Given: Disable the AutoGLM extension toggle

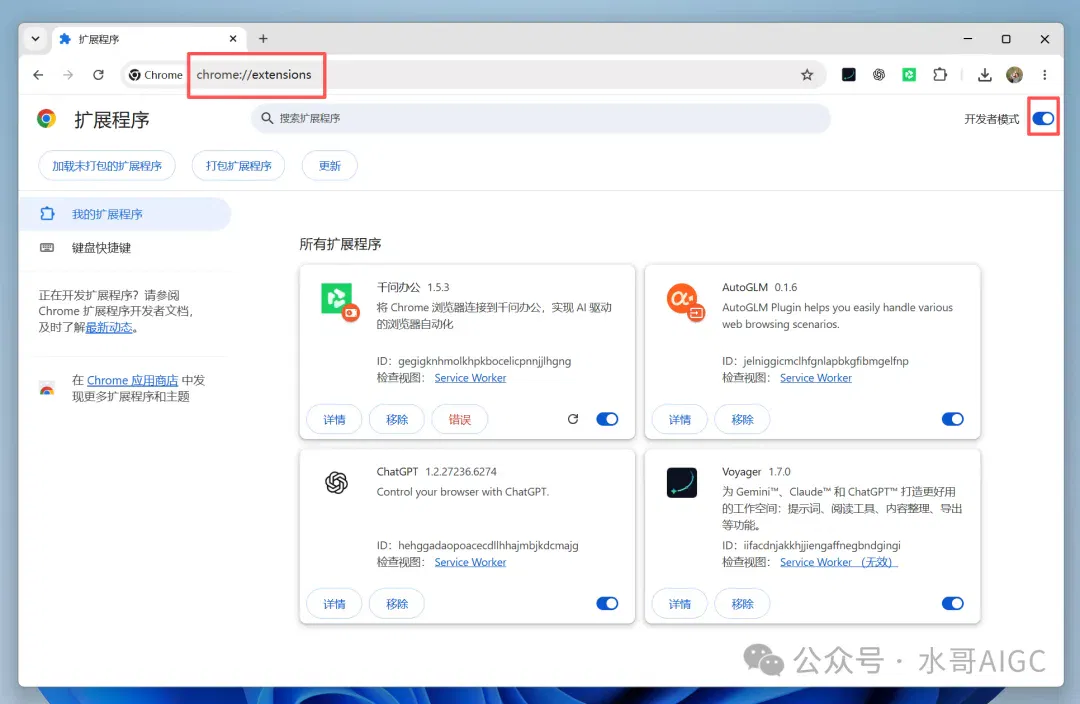Looking at the screenshot, I should point(953,419).
